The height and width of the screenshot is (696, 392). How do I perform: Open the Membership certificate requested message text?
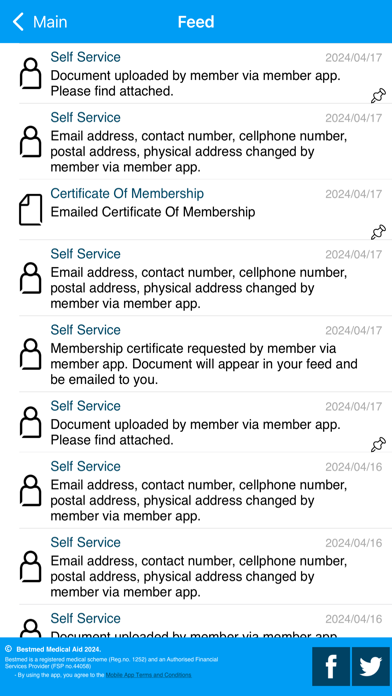(x=204, y=364)
